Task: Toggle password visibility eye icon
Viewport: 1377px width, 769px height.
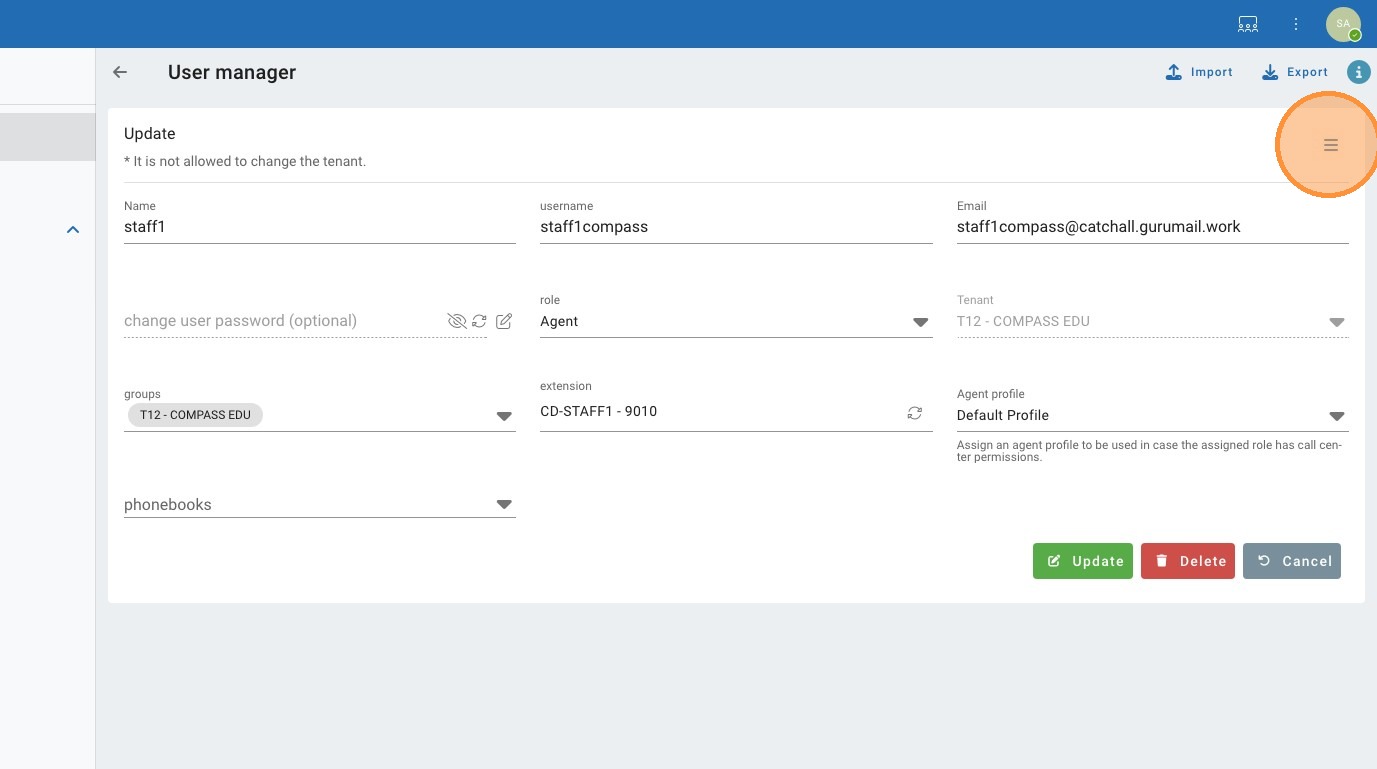Action: 457,321
